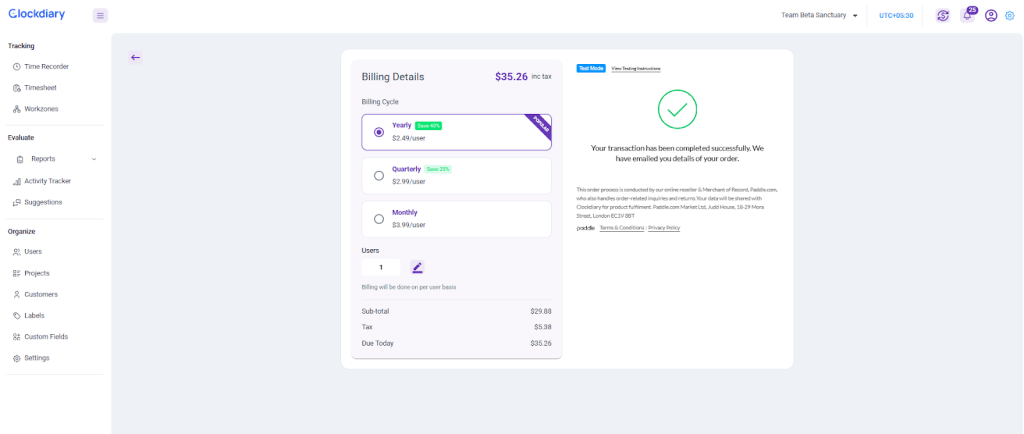This screenshot has width=1024, height=434.
Task: Open the UTC+05:30 timezone selector
Action: coord(895,16)
